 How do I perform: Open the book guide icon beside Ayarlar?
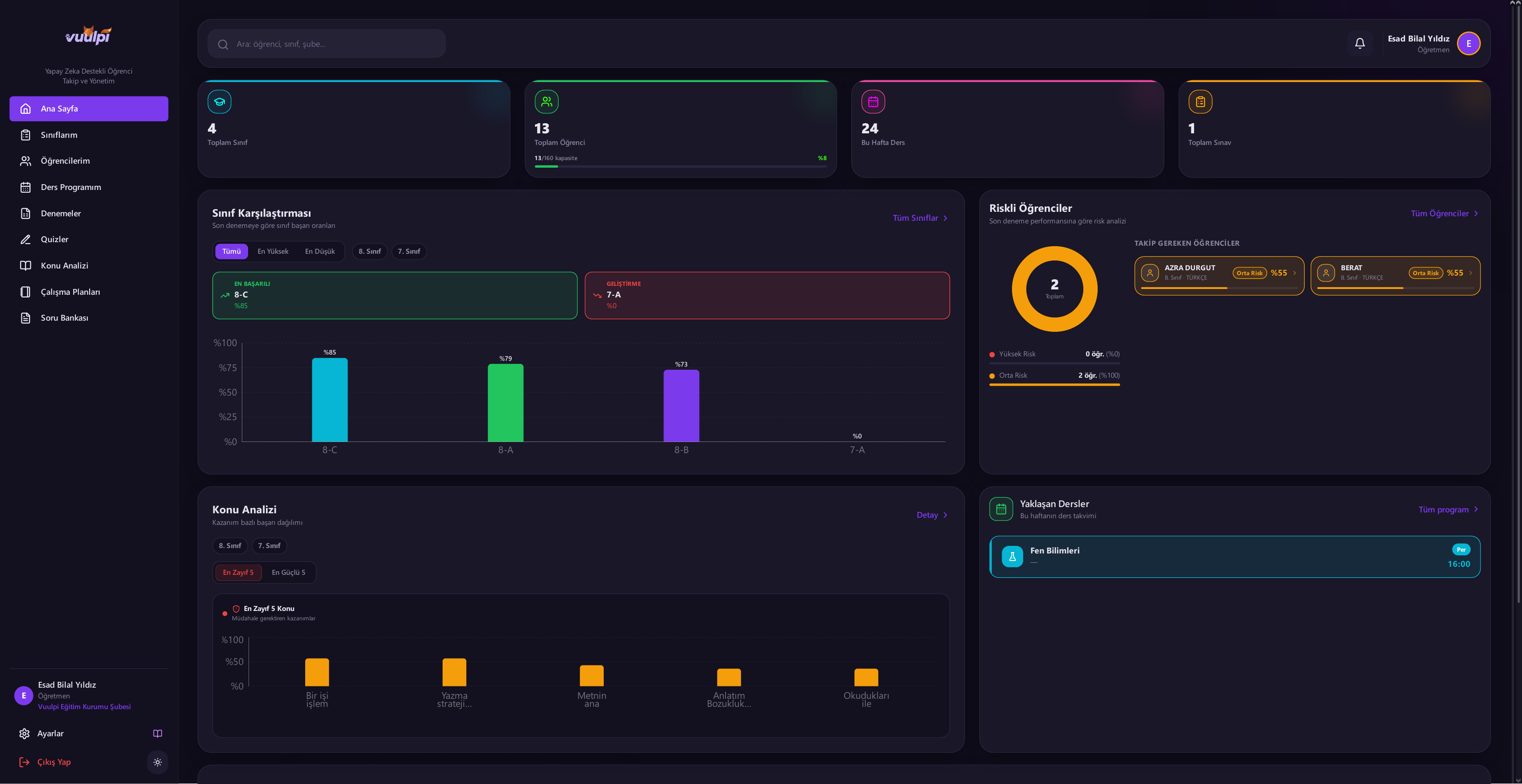157,733
